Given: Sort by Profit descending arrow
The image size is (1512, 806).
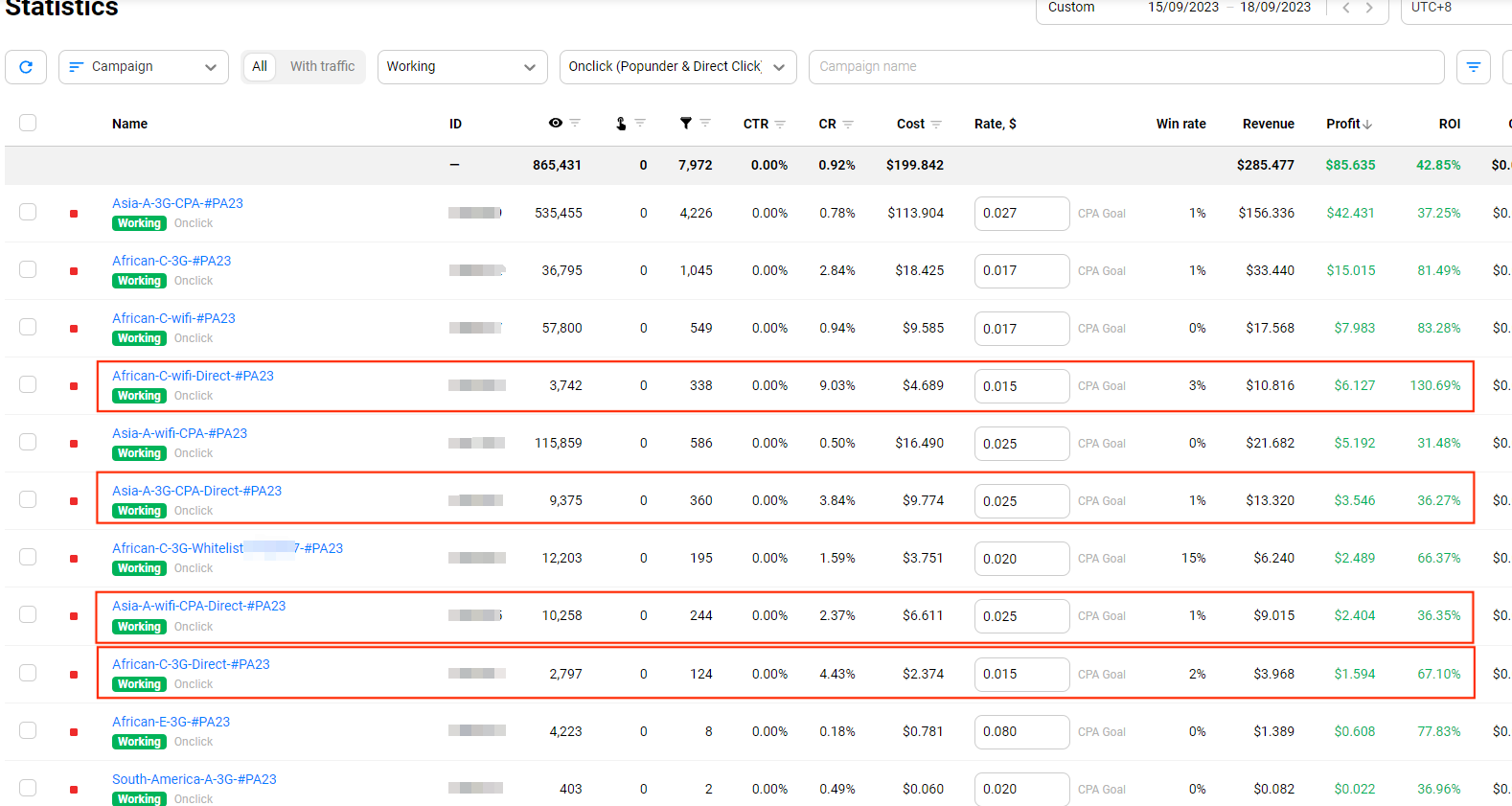Looking at the screenshot, I should (x=1367, y=125).
